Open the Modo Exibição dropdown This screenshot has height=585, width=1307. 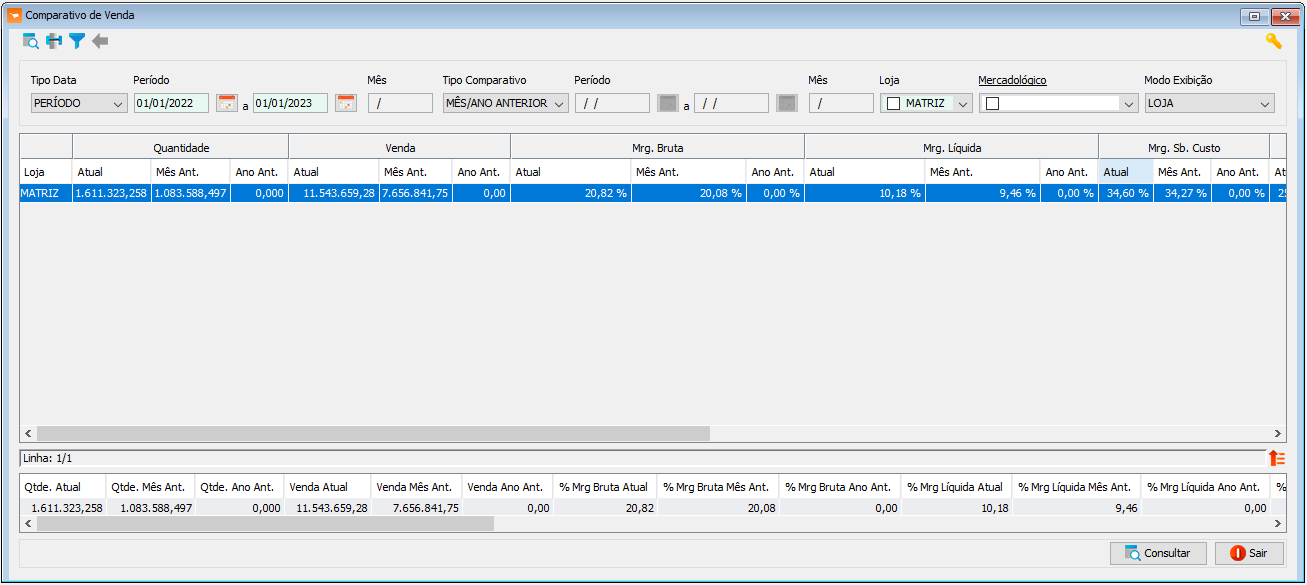(x=1210, y=103)
